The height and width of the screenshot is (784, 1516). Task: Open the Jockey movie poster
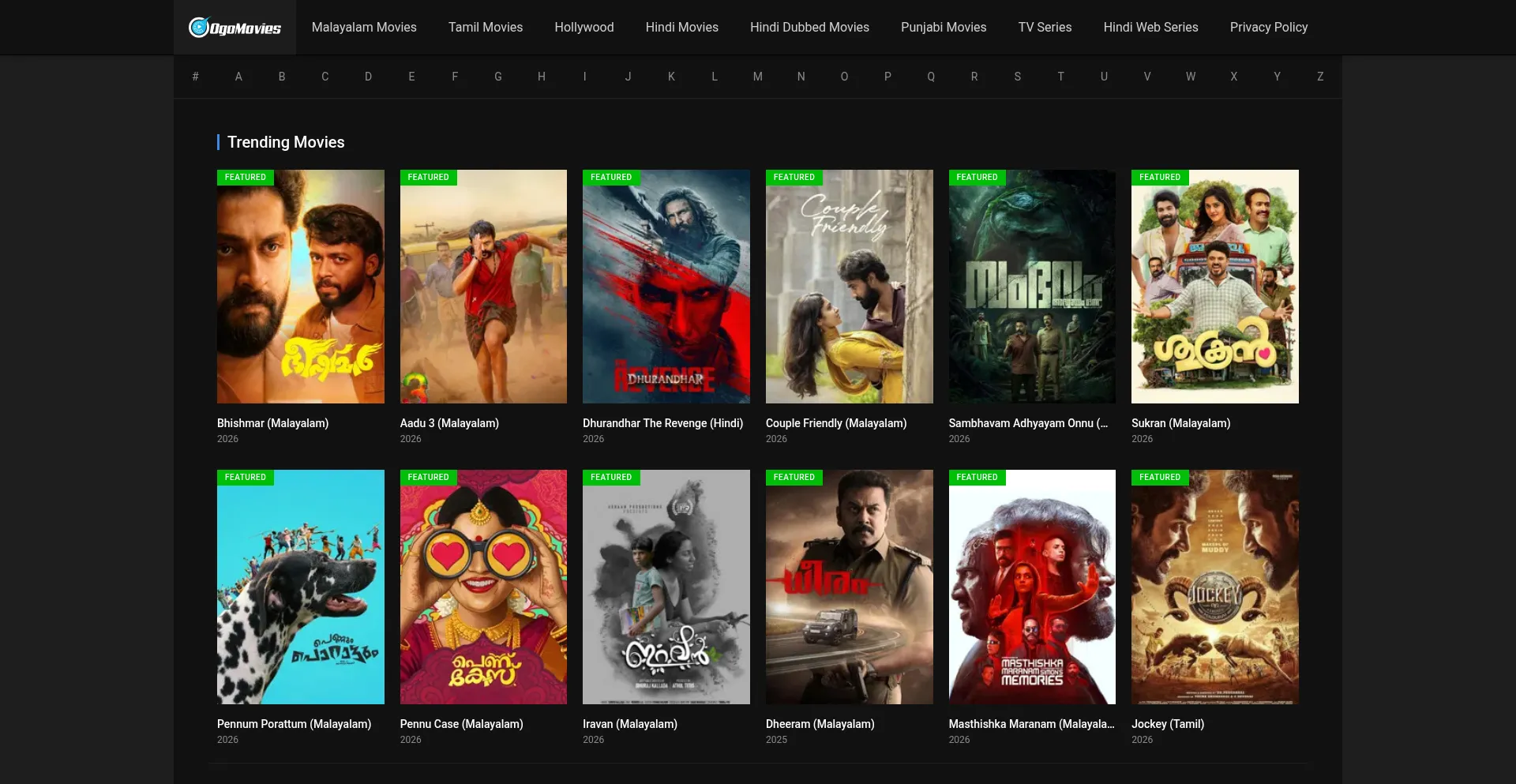click(1215, 587)
